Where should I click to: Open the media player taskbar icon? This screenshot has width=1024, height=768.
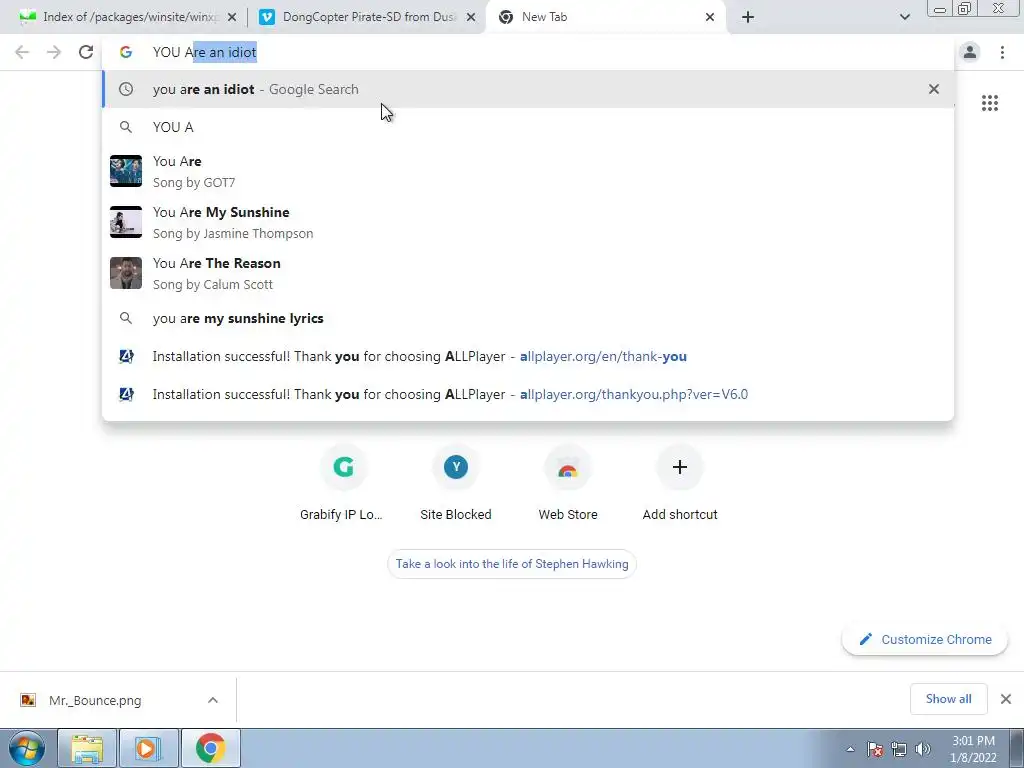click(x=148, y=748)
